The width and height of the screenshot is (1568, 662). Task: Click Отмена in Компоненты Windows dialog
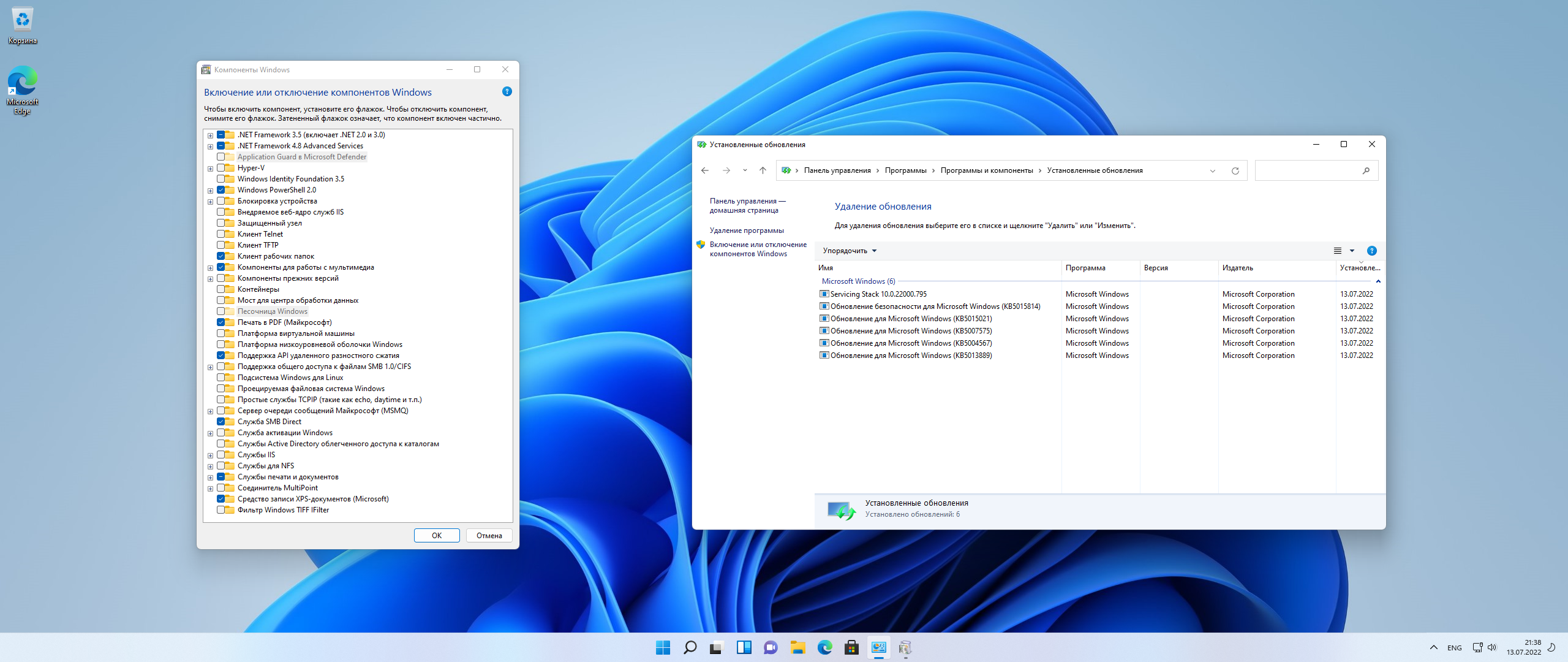489,536
